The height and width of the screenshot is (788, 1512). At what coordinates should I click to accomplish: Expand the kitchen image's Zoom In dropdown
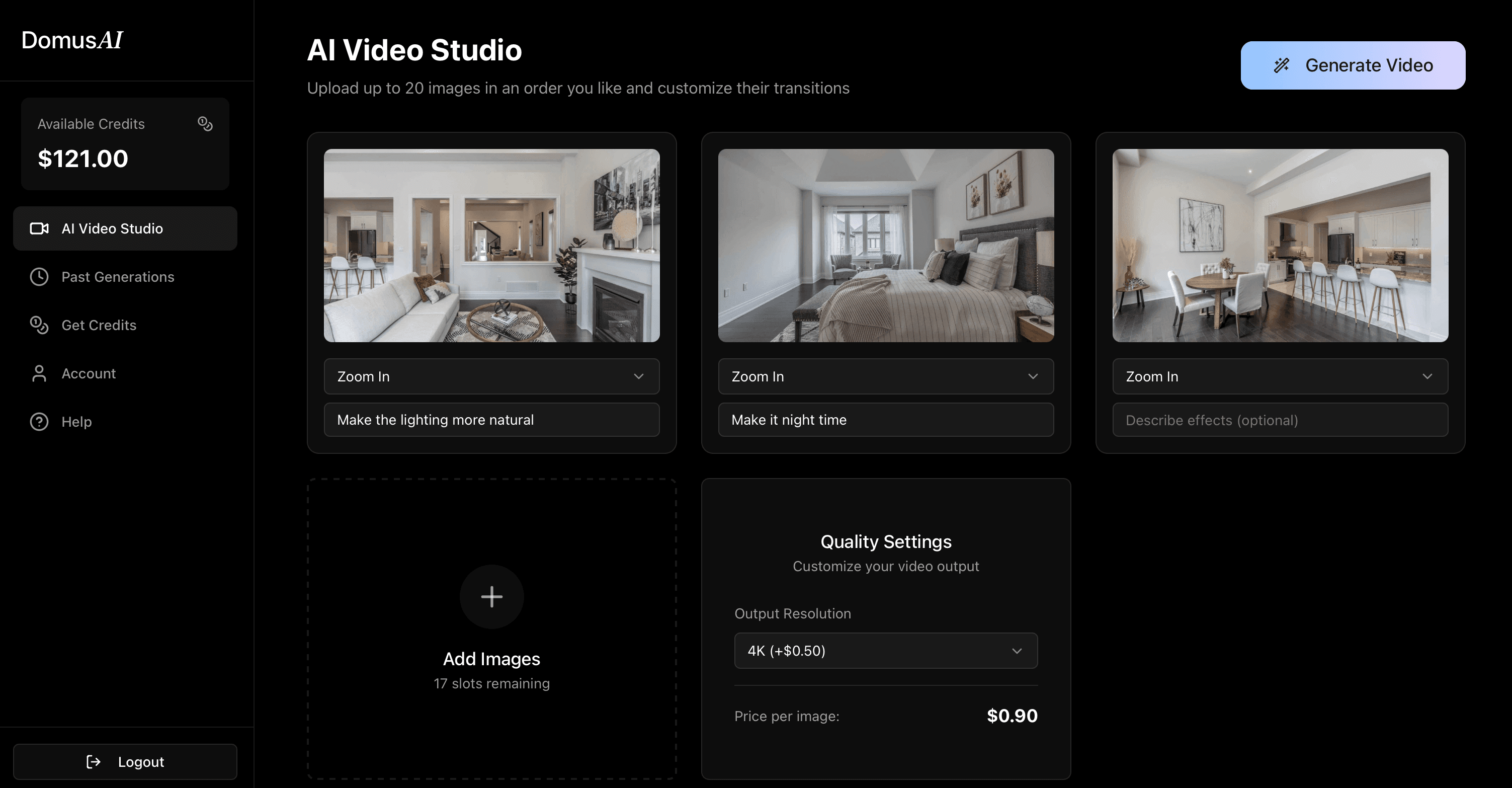[x=1280, y=376]
